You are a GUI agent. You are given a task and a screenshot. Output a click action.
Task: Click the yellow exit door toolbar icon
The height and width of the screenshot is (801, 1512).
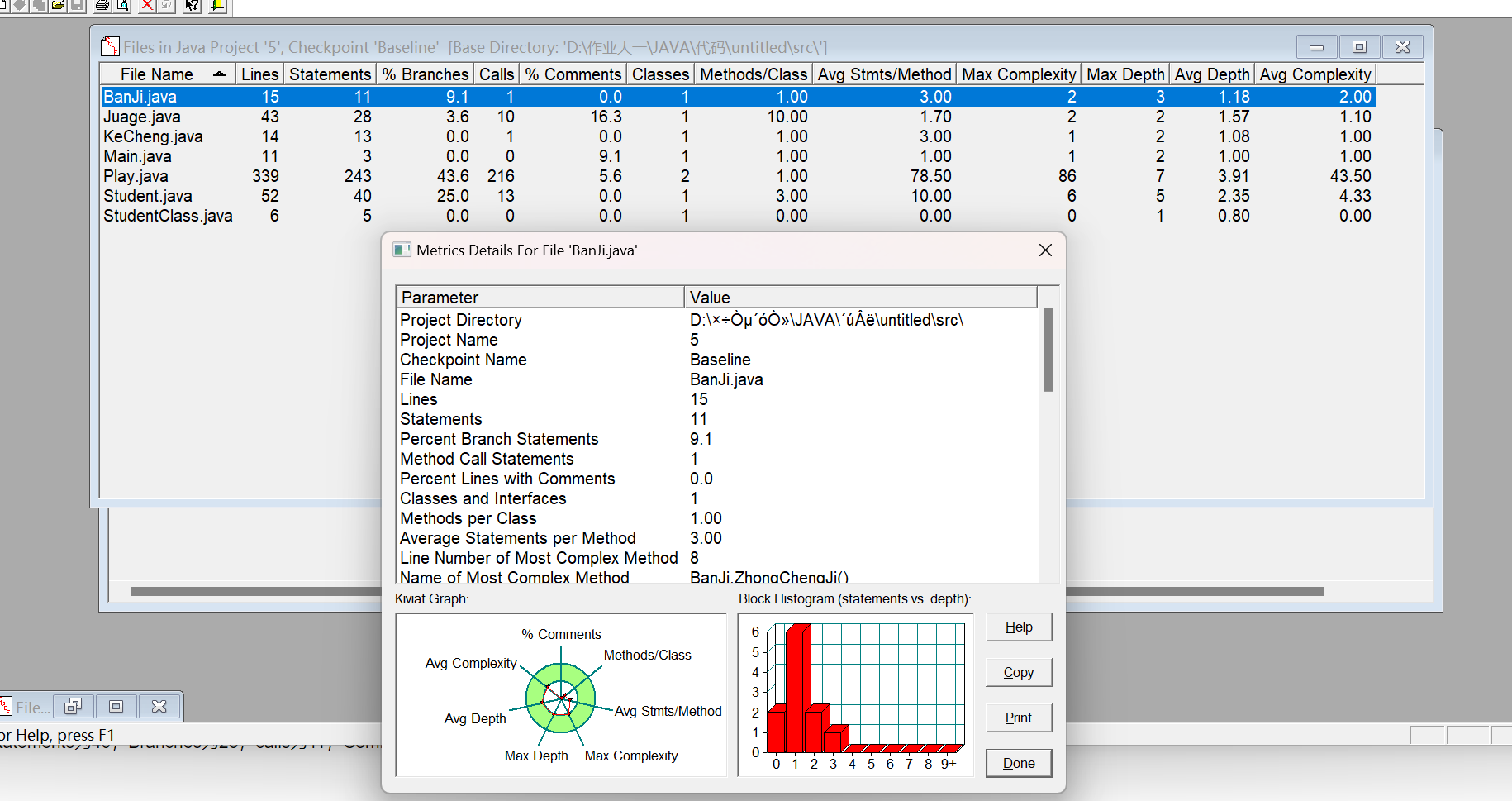[217, 5]
